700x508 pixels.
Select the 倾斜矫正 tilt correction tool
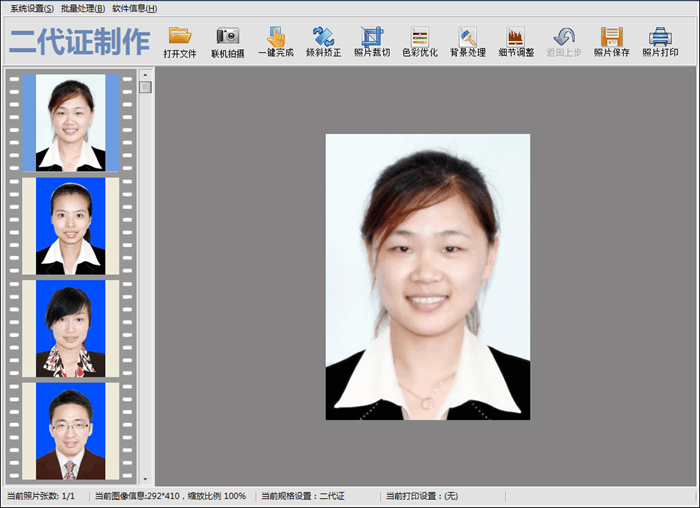click(x=323, y=38)
